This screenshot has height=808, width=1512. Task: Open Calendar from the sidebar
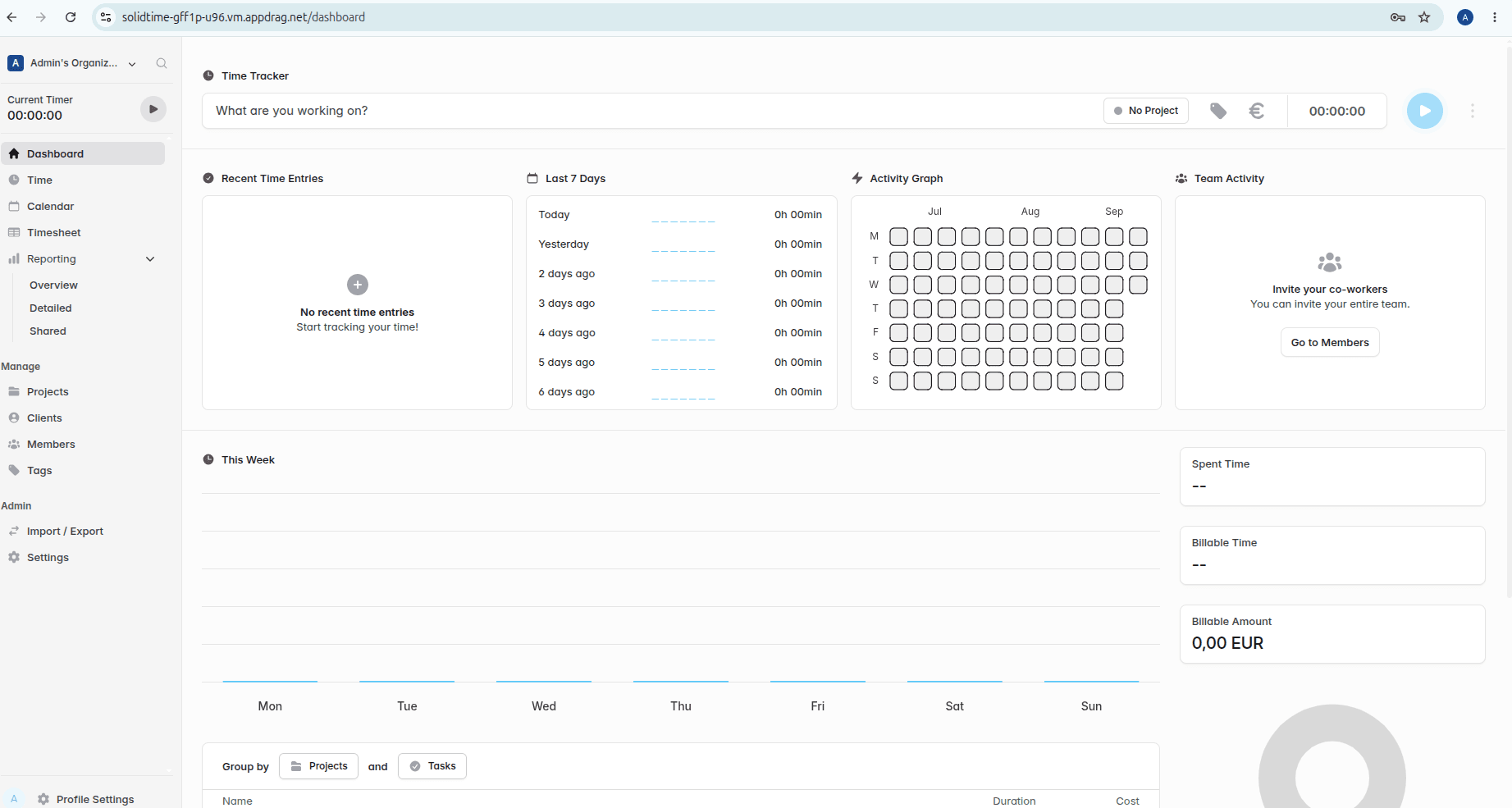pos(84,206)
